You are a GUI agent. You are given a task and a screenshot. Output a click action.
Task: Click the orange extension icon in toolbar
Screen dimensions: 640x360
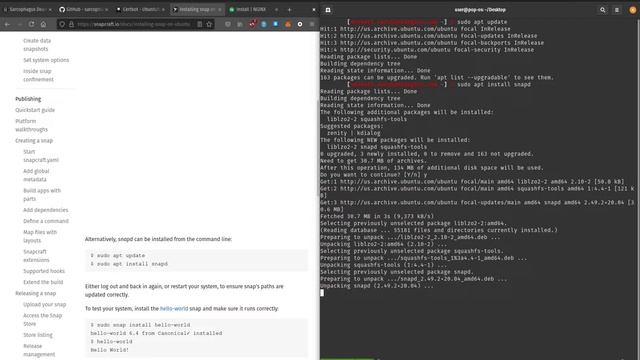pos(288,24)
